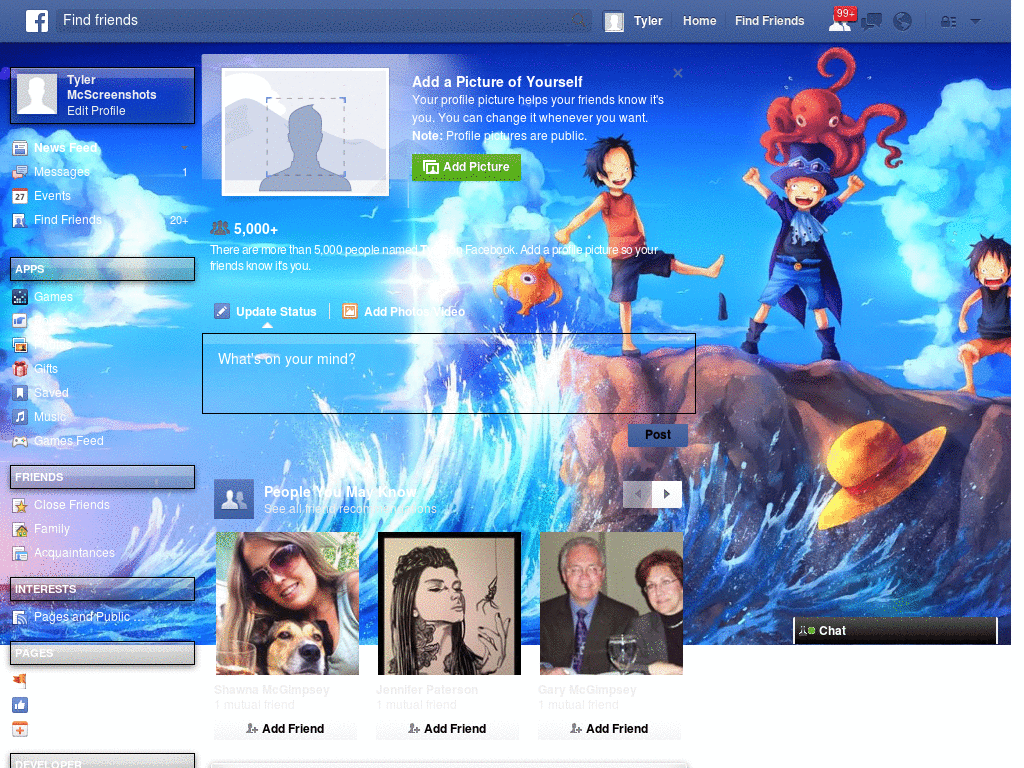Expand News Feed sort options arrow

coord(185,148)
